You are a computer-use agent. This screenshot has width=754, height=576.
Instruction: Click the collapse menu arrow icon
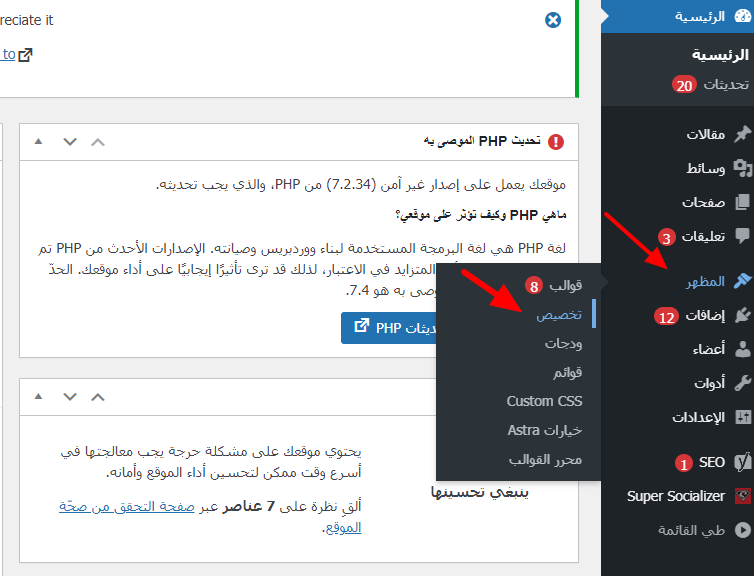(743, 530)
